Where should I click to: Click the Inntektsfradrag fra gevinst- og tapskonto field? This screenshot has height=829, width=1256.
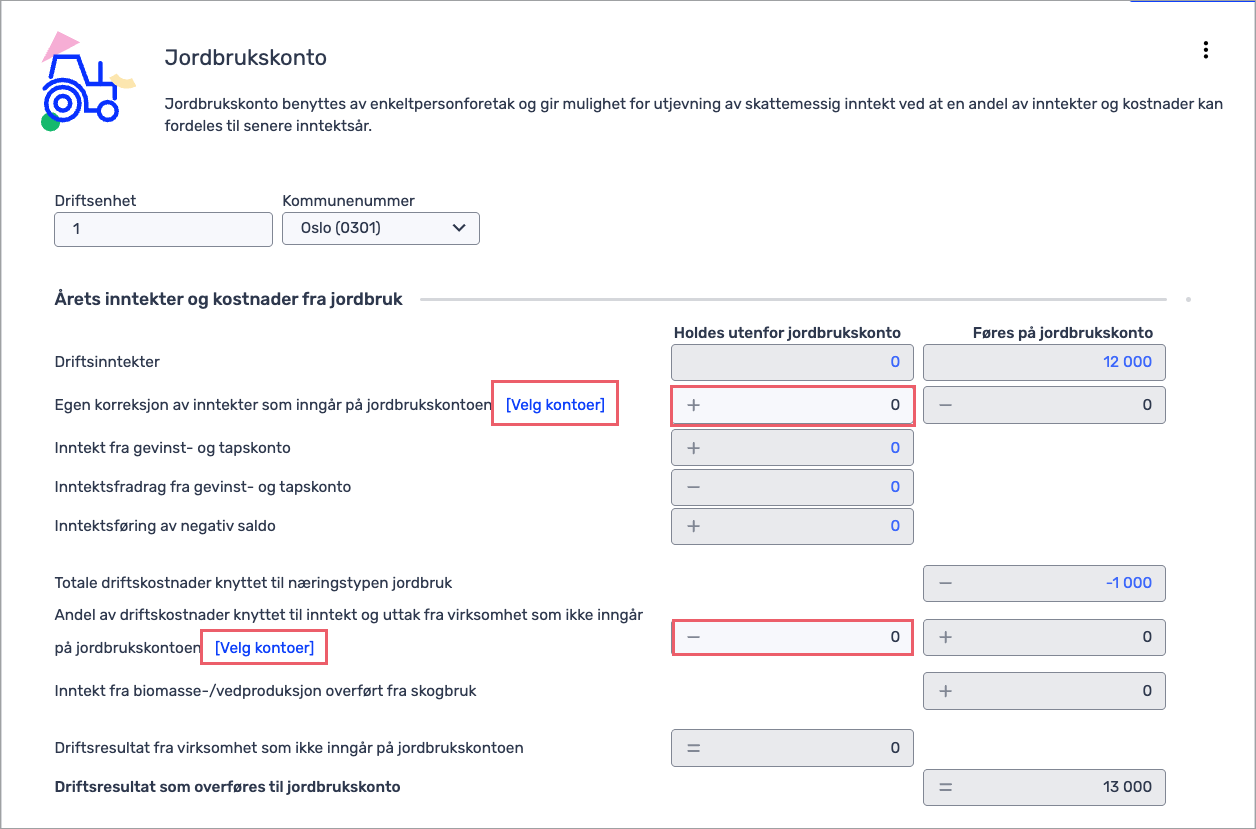tap(792, 487)
